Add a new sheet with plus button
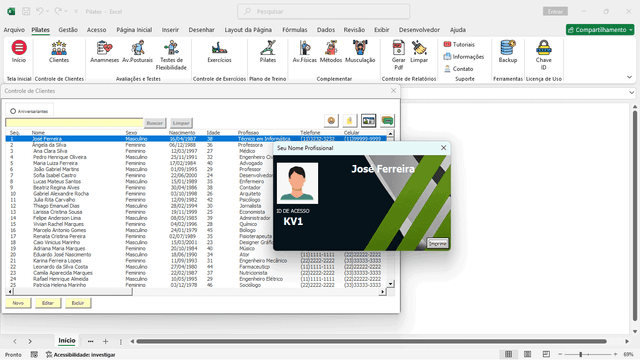640x360 pixels. (105, 341)
